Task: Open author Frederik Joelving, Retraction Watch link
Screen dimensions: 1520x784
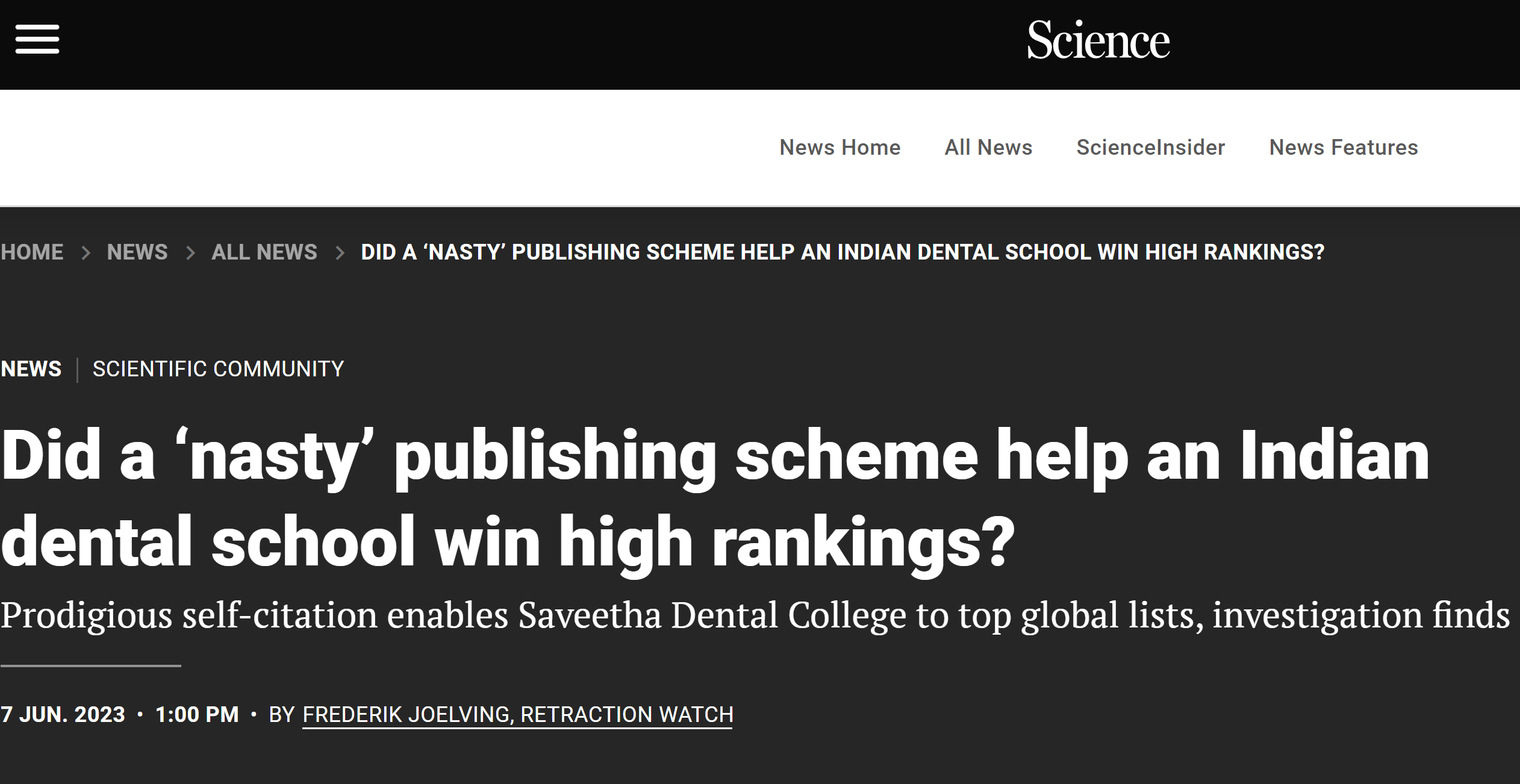Action: coord(517,715)
